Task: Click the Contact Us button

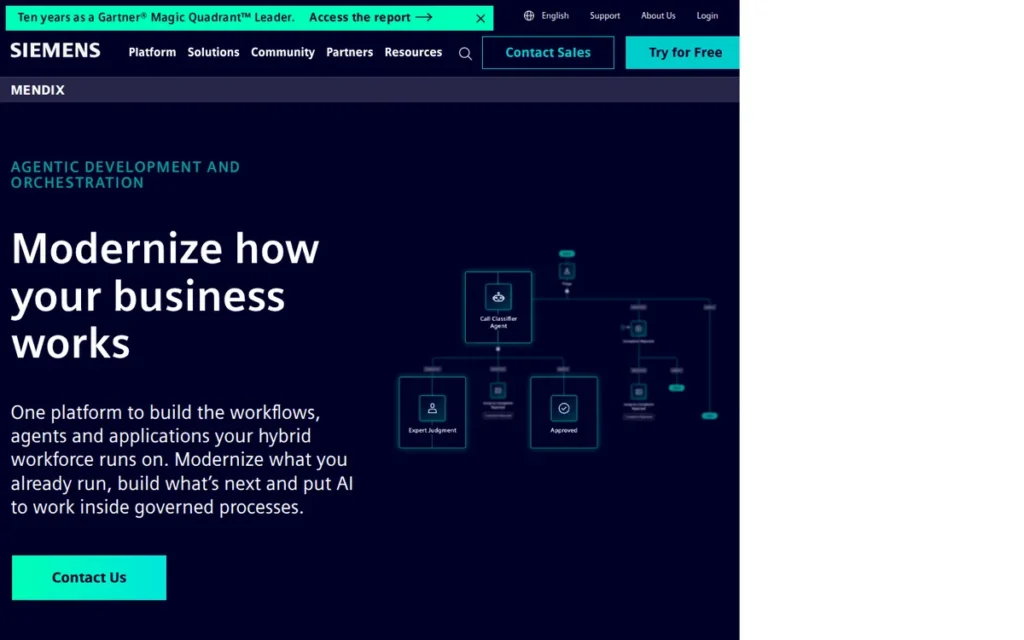Action: pyautogui.click(x=89, y=577)
